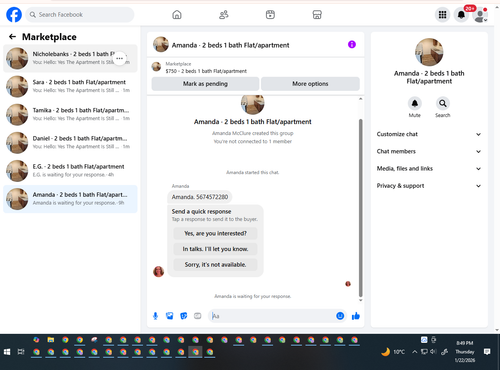Image resolution: width=500 pixels, height=370 pixels.
Task: Open the three-dot options on Nicholebanks chat
Action: (119, 58)
